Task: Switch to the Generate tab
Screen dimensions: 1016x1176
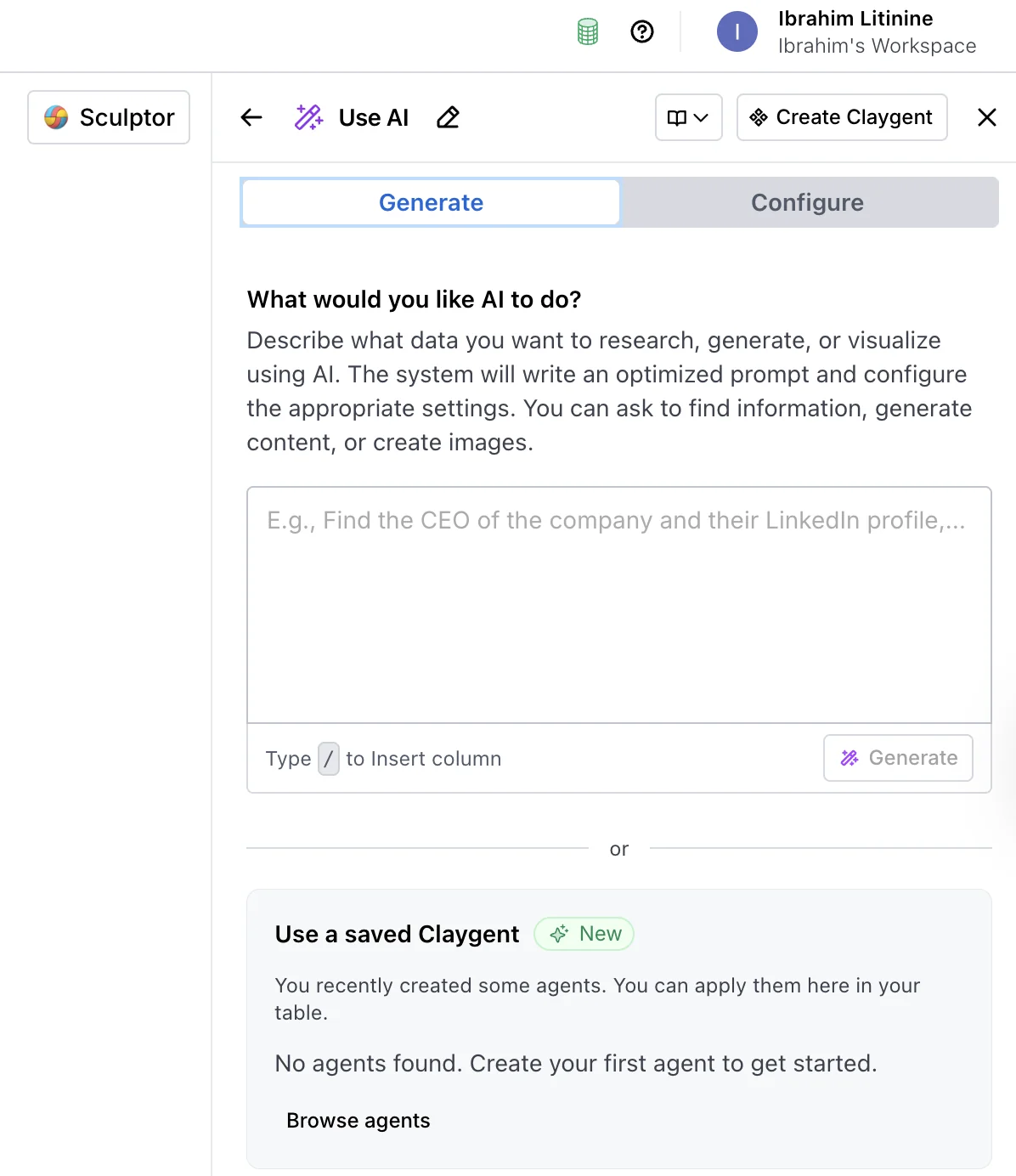Action: pos(431,202)
